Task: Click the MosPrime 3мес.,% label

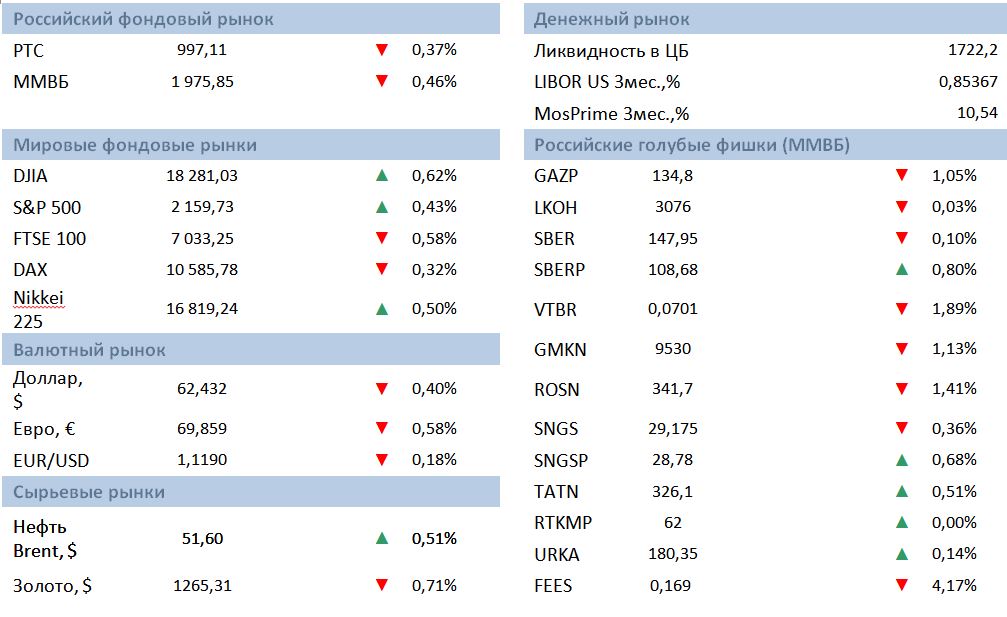Action: coord(612,113)
